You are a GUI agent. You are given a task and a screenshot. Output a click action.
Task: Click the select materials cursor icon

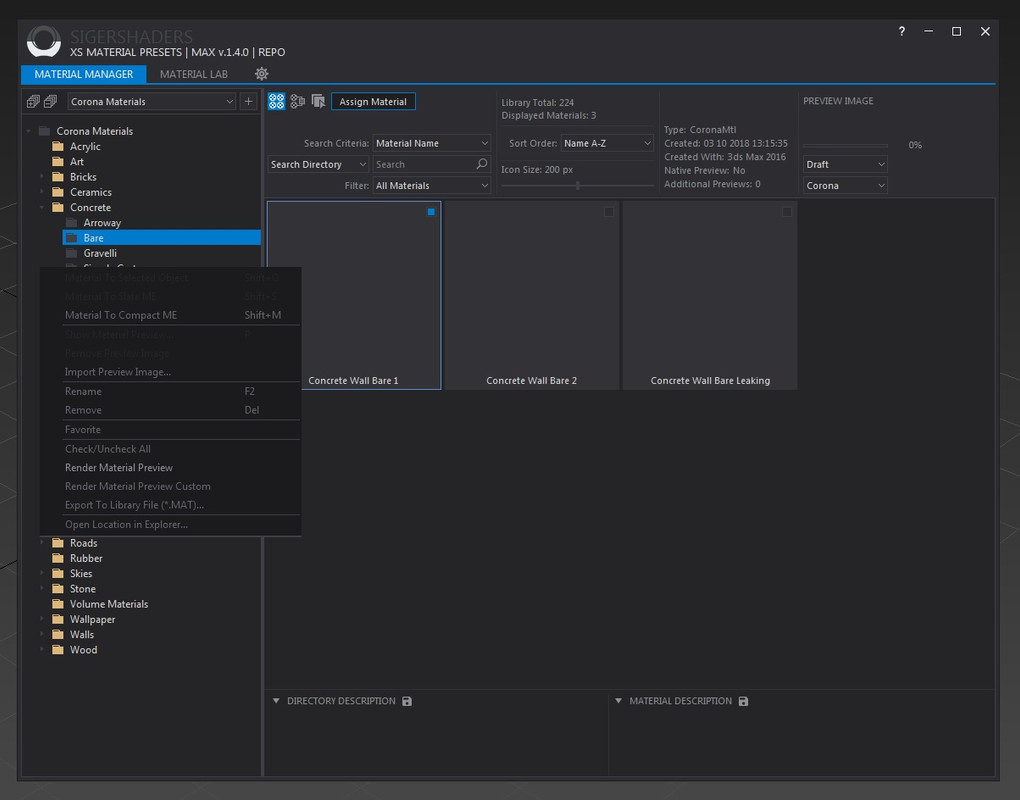click(x=318, y=101)
